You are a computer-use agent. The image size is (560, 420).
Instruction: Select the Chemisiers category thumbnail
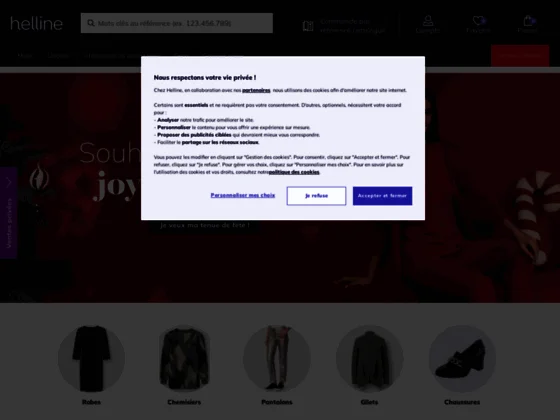tap(184, 359)
